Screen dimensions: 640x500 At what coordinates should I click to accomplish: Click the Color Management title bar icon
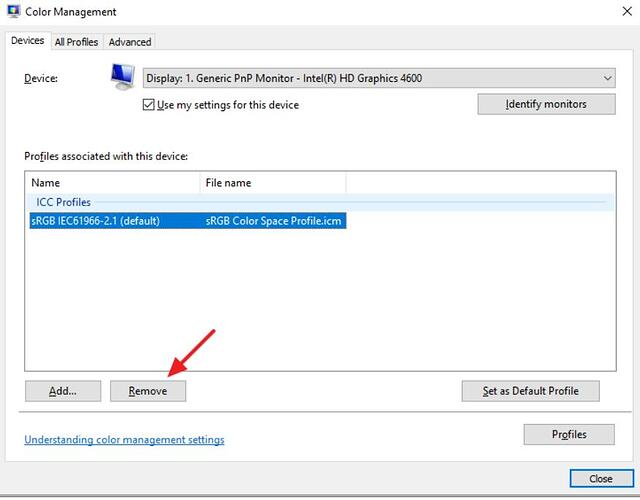(14, 12)
